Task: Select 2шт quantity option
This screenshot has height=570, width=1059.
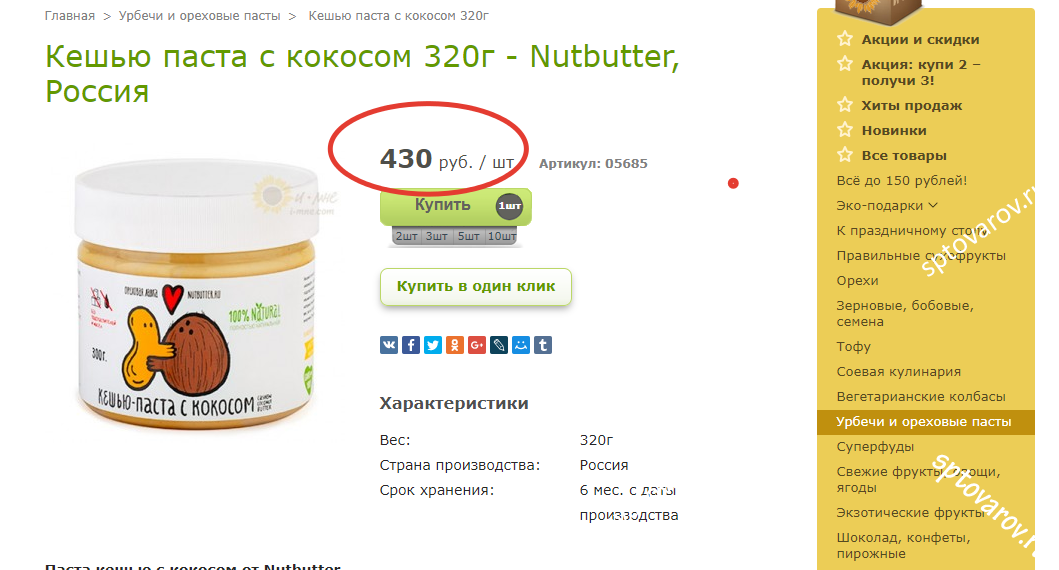Action: 407,236
